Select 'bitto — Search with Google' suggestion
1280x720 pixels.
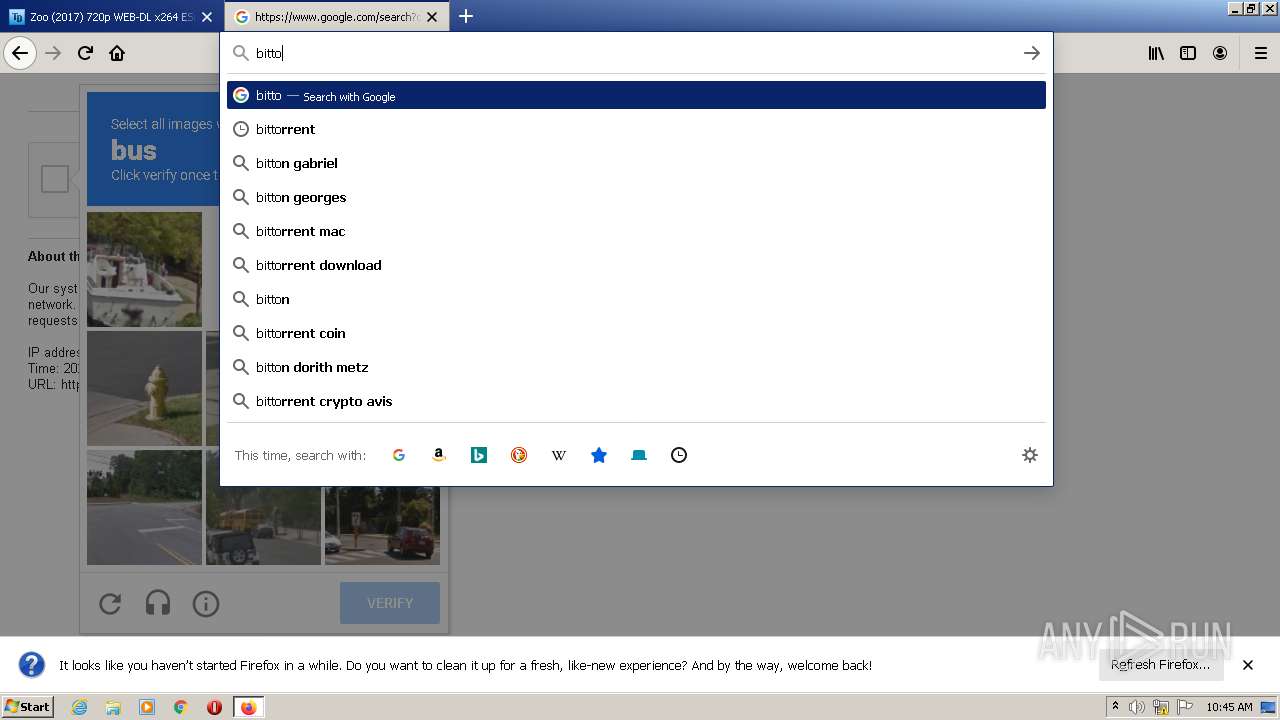click(x=636, y=95)
